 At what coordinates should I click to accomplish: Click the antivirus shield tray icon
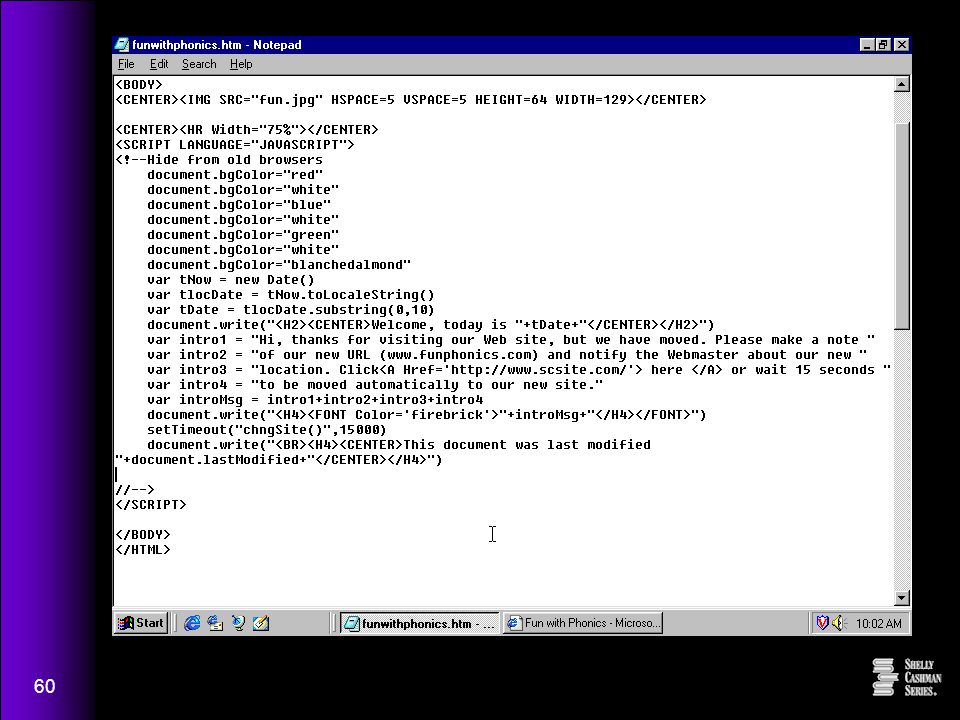[x=822, y=623]
